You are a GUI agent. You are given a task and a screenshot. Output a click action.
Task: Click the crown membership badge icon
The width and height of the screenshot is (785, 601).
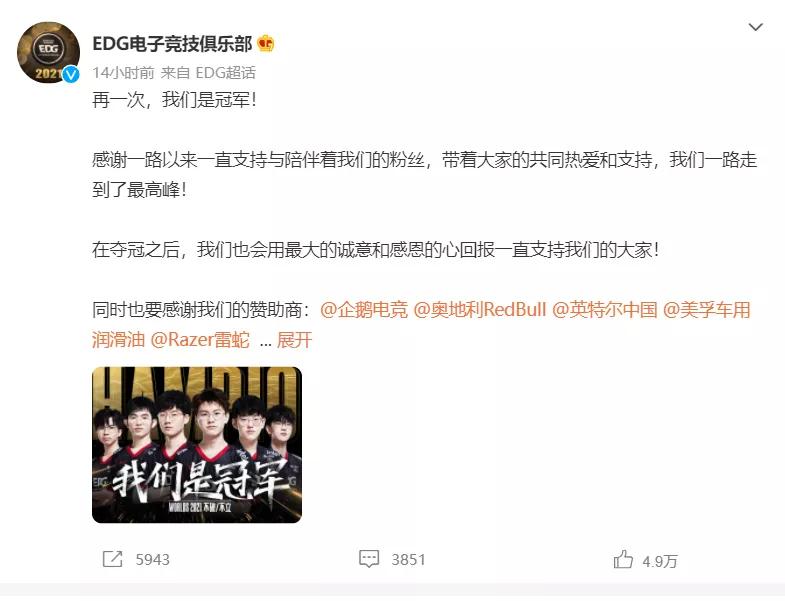pos(266,44)
